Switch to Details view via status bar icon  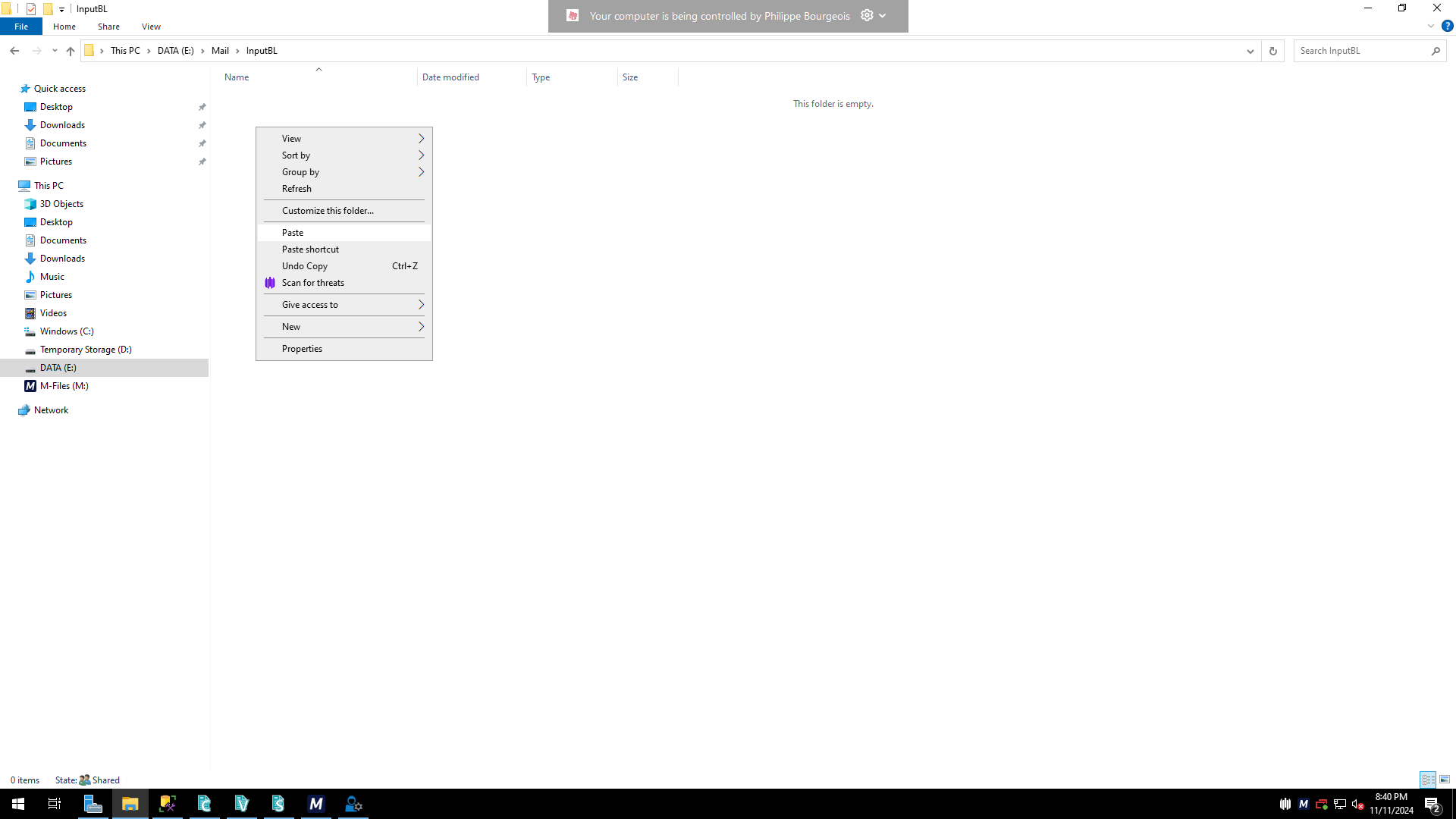(x=1428, y=780)
